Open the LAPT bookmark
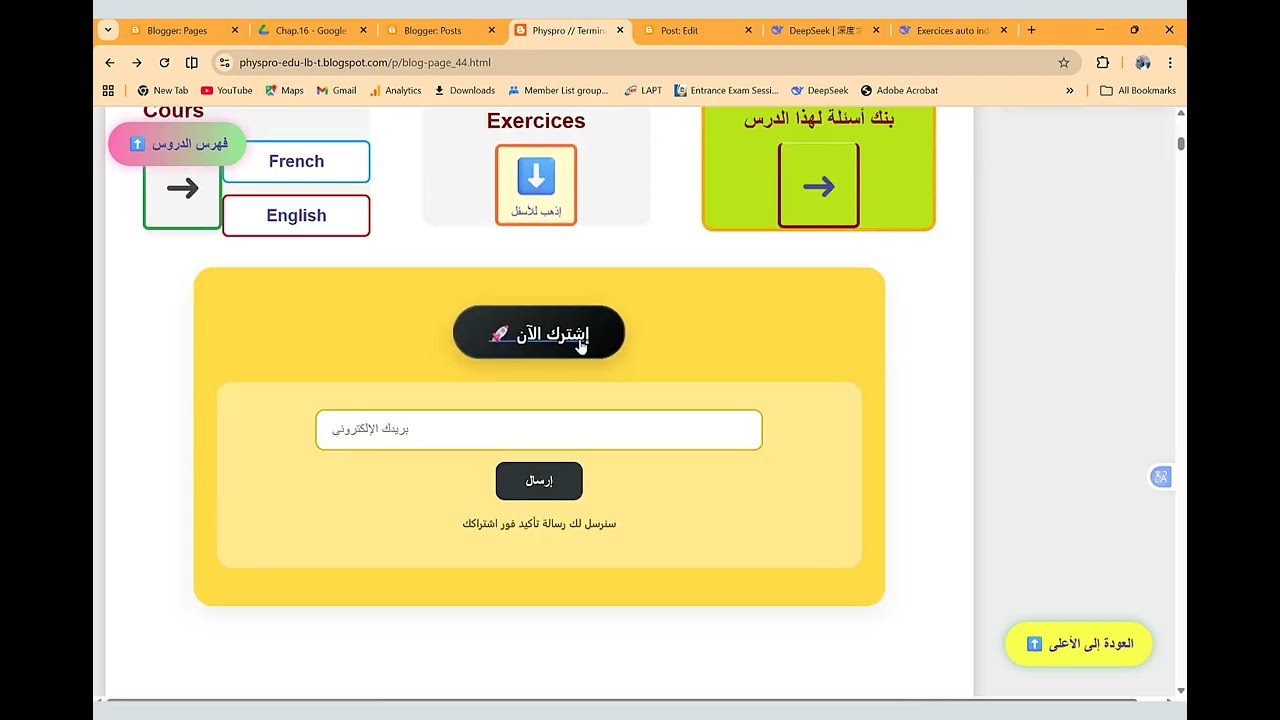 coord(643,90)
